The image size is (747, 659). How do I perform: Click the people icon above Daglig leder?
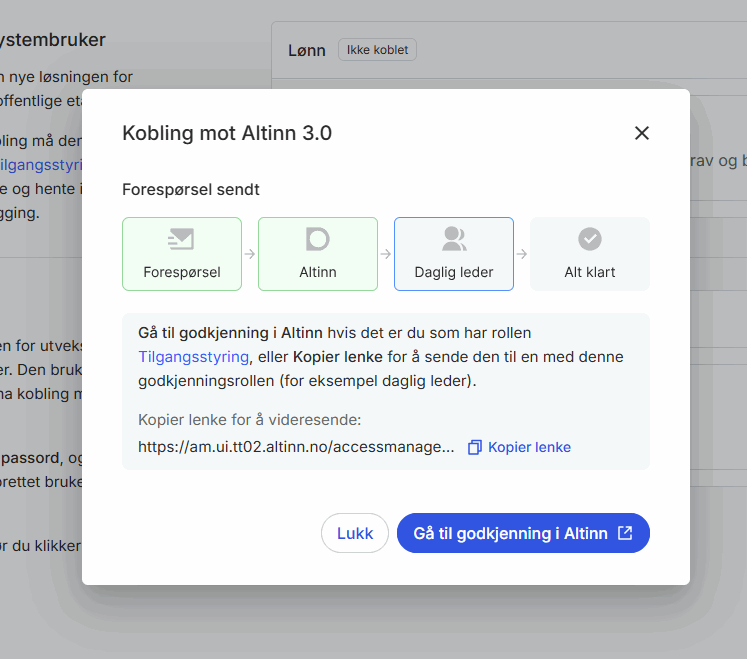click(x=454, y=239)
